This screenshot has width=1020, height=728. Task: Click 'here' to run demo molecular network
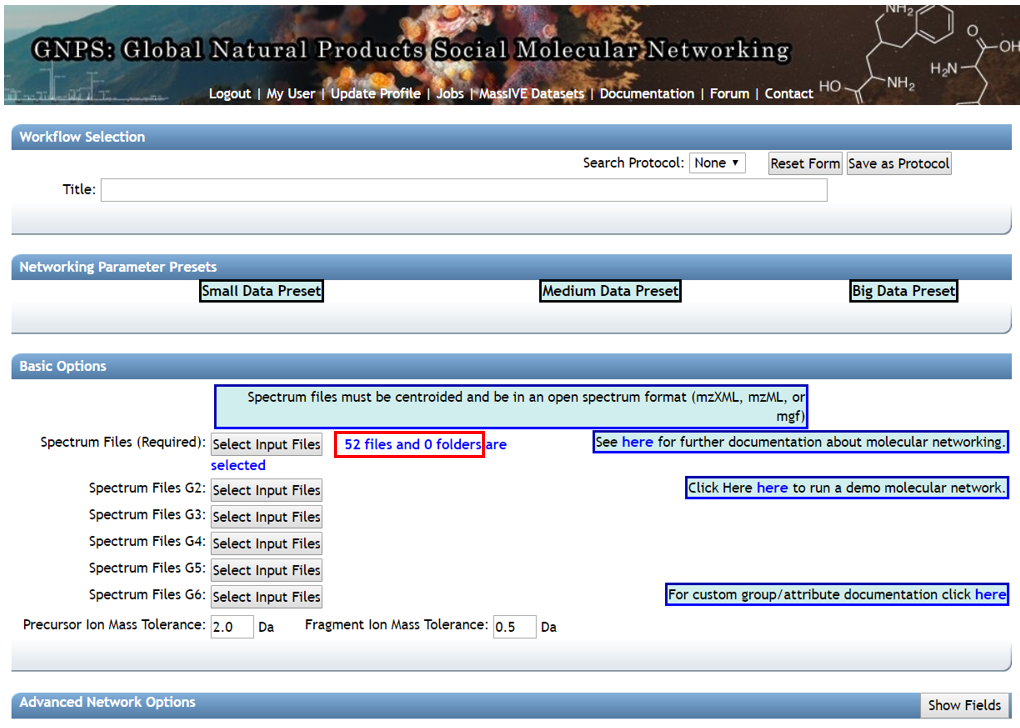(x=772, y=488)
